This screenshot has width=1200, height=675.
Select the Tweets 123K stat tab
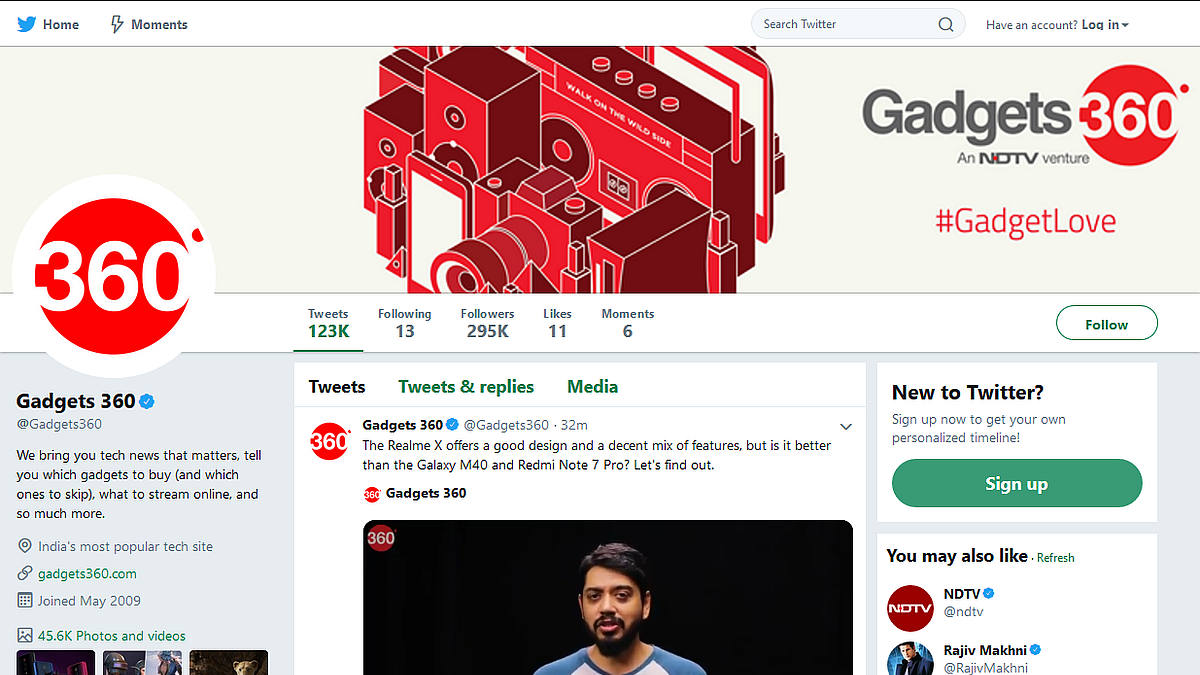[328, 323]
